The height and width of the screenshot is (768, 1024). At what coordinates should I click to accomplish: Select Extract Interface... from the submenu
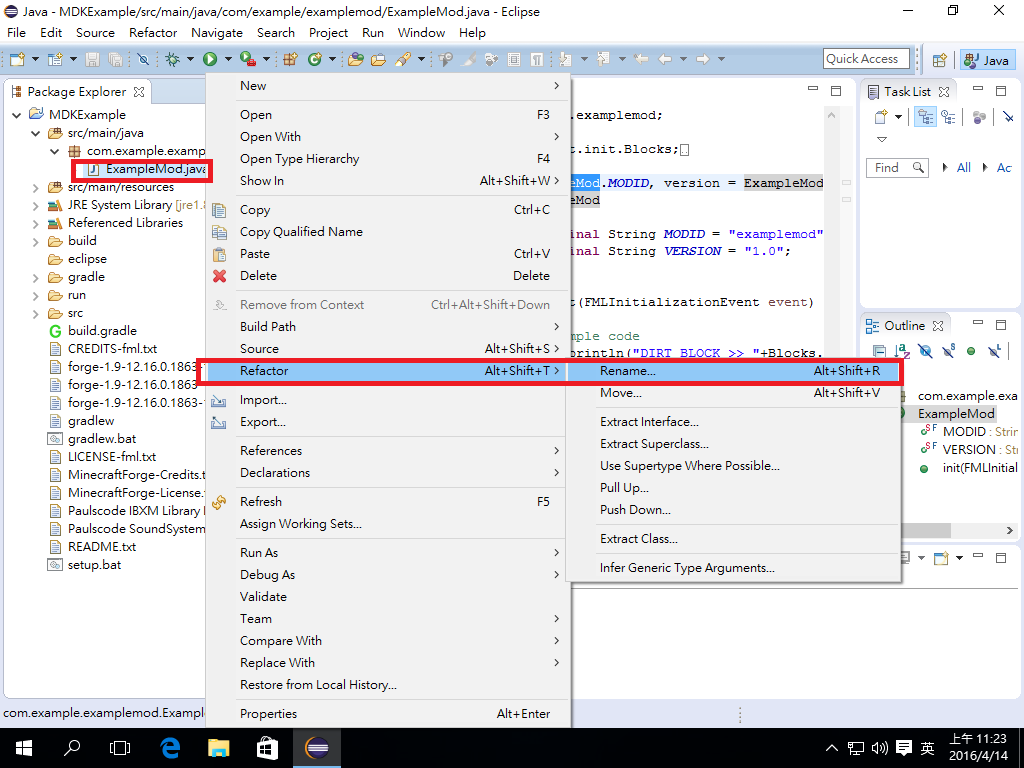tap(734, 422)
